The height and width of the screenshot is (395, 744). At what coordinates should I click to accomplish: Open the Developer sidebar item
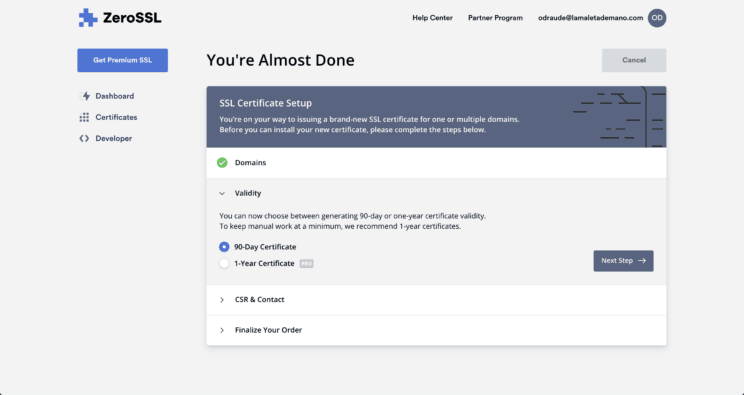[x=106, y=139]
